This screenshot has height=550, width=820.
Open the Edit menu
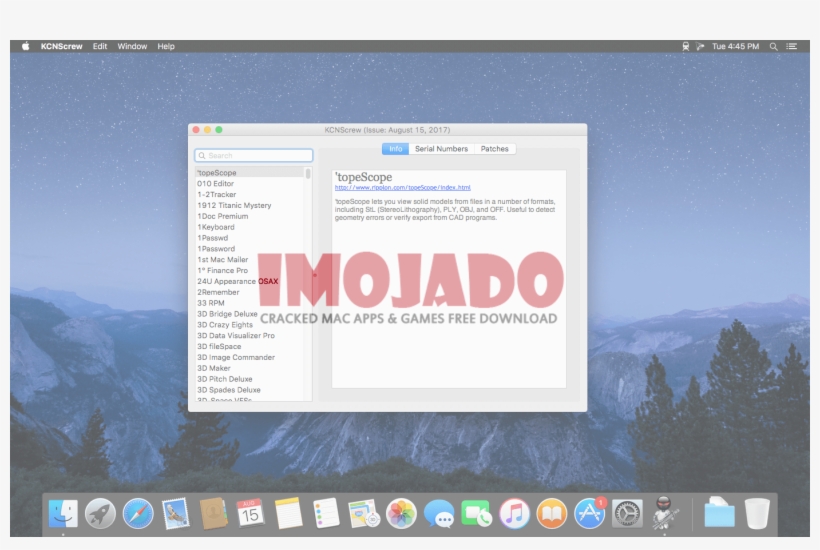tap(100, 46)
